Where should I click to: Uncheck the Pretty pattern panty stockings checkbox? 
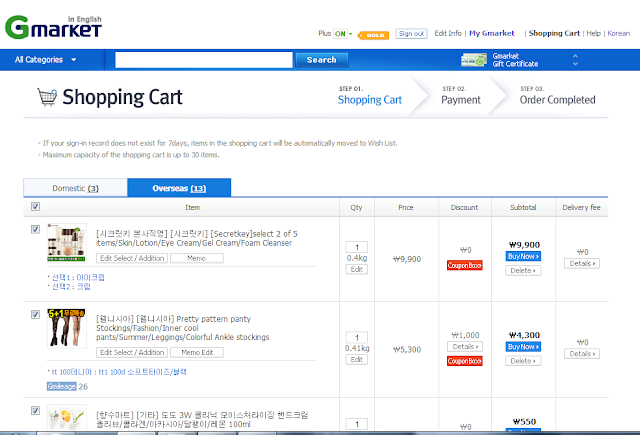36,314
